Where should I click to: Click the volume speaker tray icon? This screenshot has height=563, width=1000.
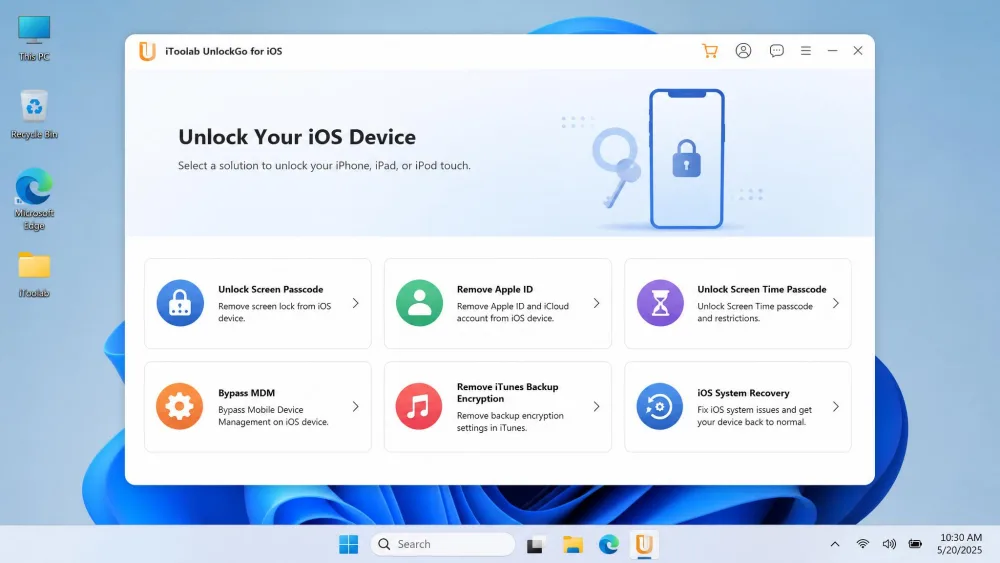pos(889,545)
